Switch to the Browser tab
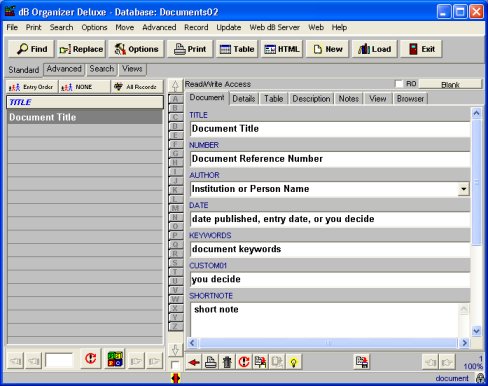The width and height of the screenshot is (488, 386). coord(410,99)
